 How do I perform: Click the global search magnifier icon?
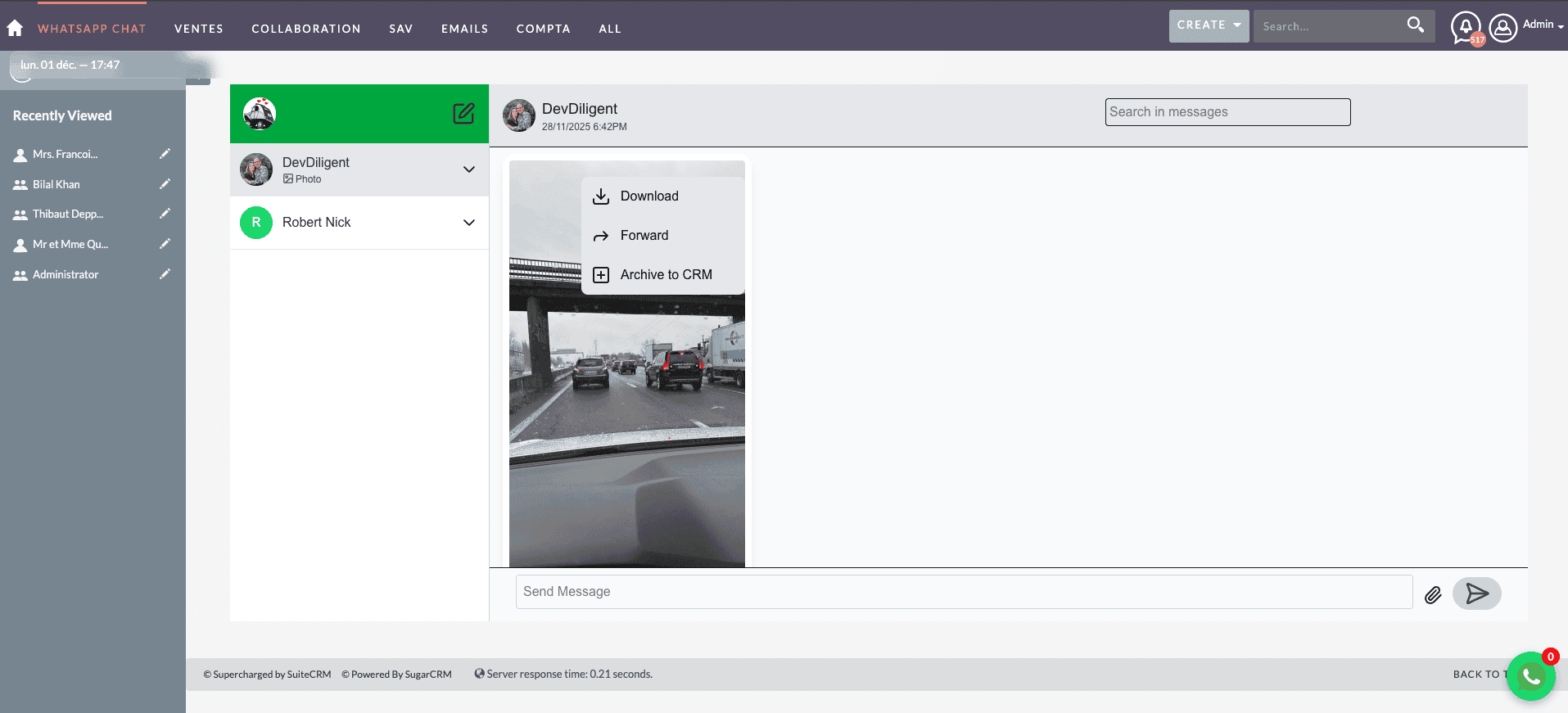[1415, 25]
